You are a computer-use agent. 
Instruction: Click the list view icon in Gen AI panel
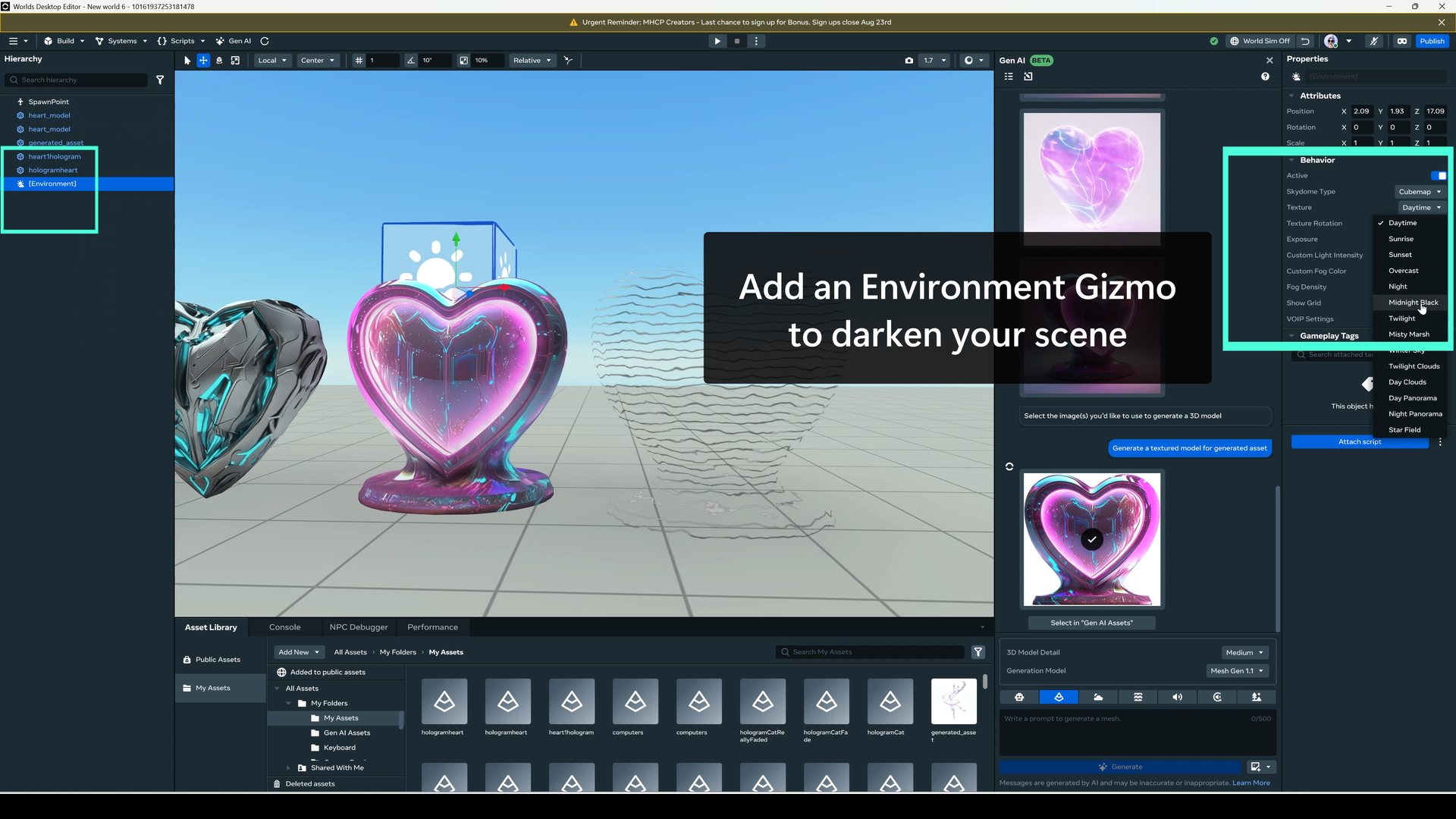point(1009,77)
